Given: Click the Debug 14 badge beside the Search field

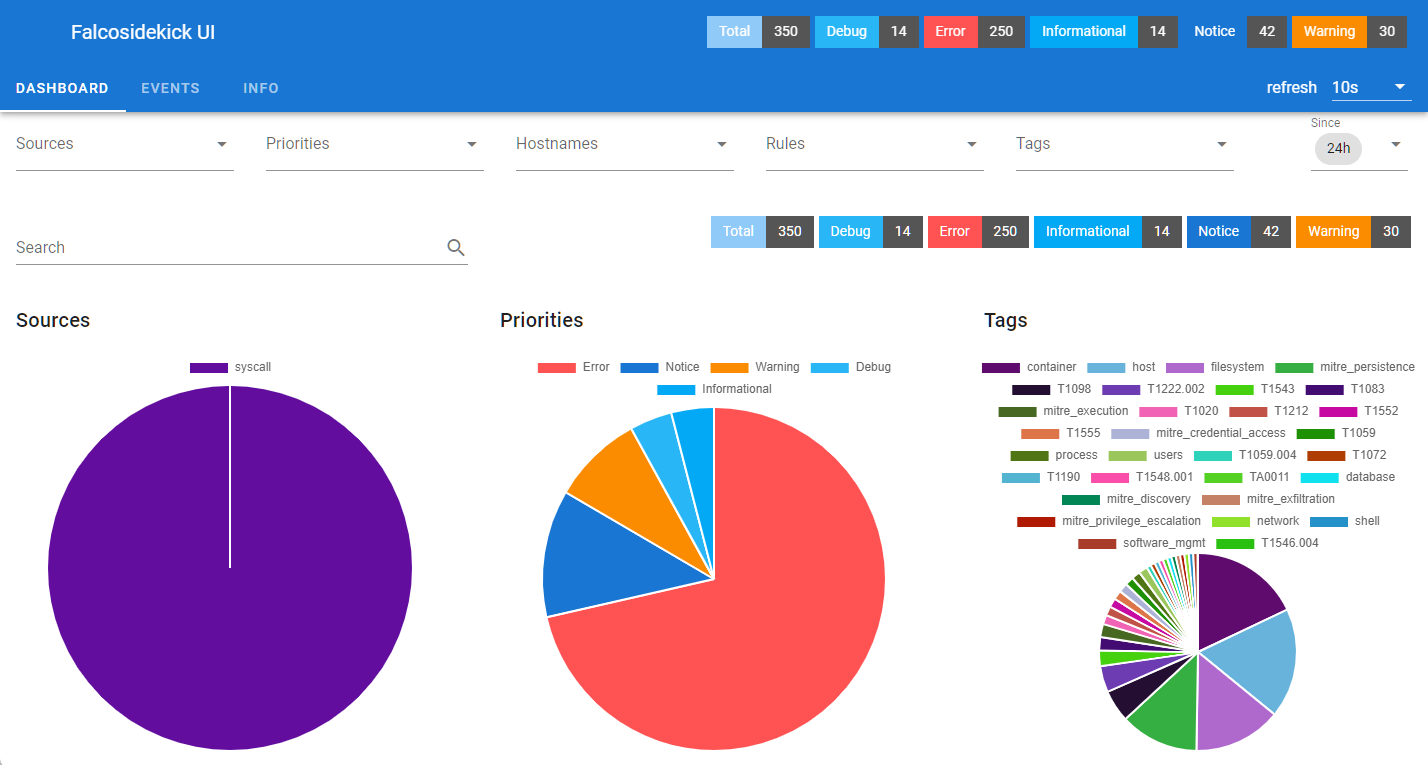Looking at the screenshot, I should [x=871, y=231].
